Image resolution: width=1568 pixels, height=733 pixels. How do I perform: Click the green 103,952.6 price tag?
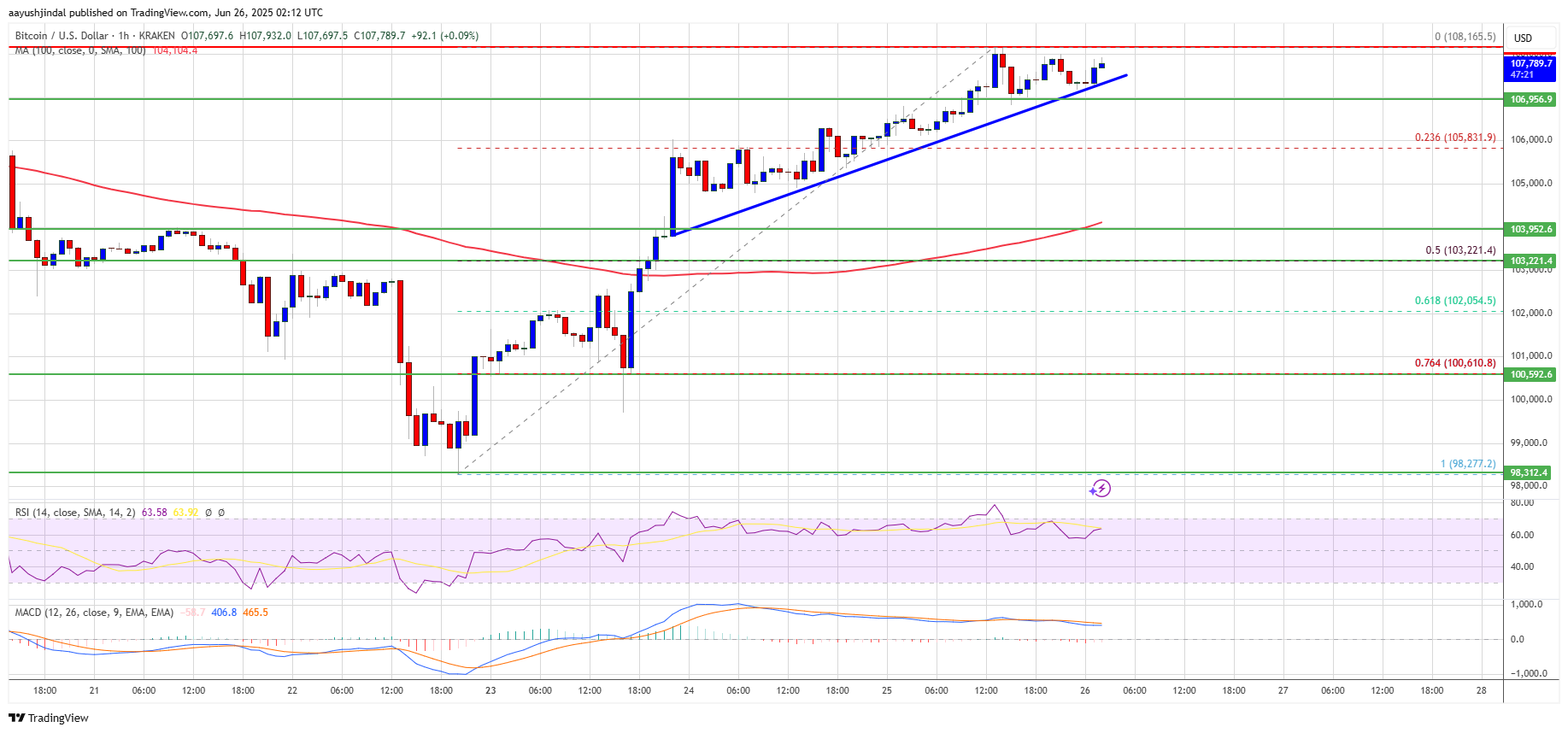pyautogui.click(x=1530, y=229)
